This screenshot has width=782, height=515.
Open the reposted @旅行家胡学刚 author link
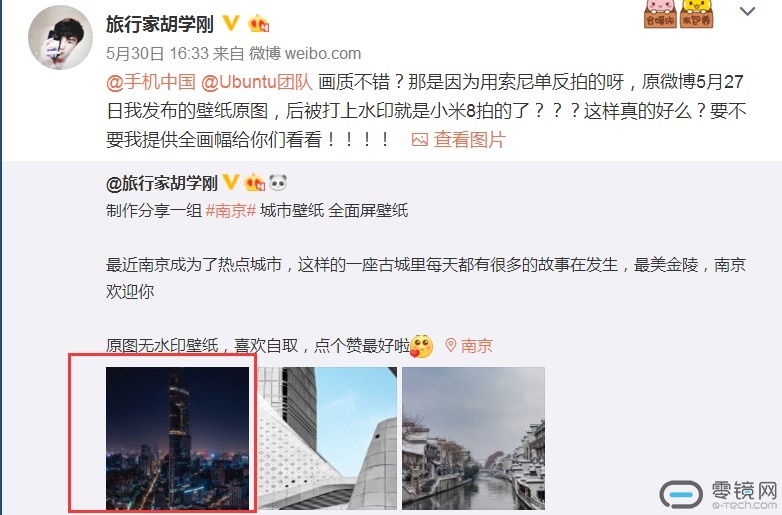[162, 183]
